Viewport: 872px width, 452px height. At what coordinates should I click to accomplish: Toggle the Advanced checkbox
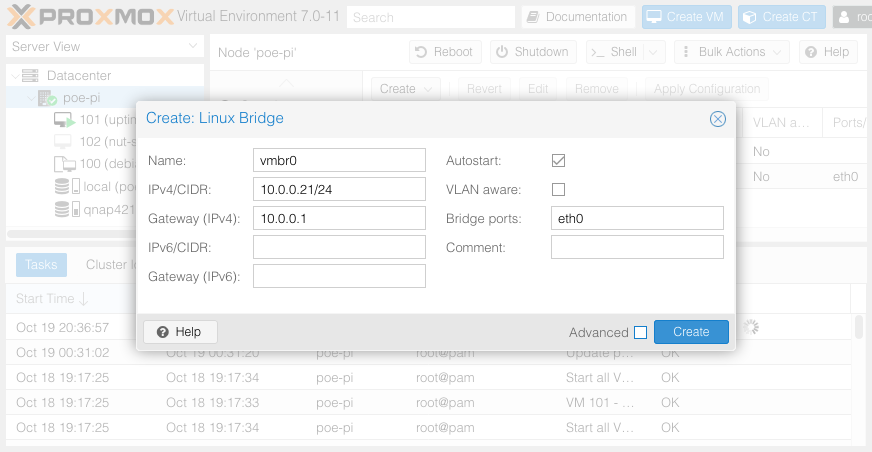pyautogui.click(x=641, y=333)
